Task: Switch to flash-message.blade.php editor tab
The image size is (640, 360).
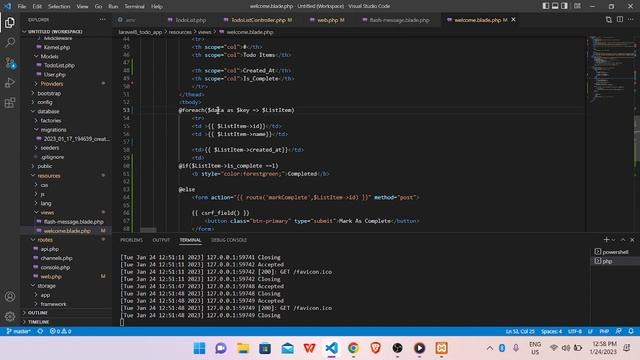Action: pyautogui.click(x=396, y=20)
